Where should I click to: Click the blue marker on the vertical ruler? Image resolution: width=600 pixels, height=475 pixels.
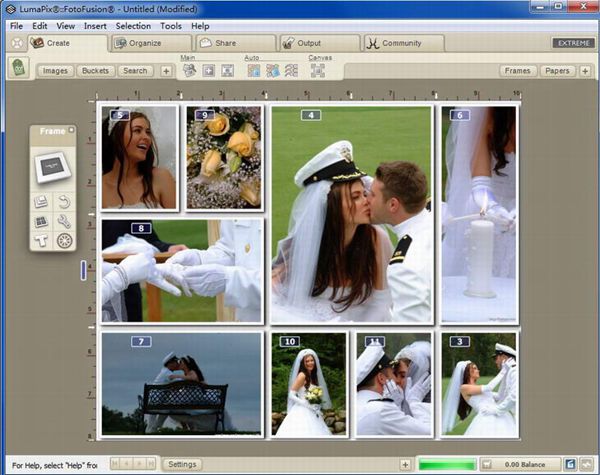(84, 270)
